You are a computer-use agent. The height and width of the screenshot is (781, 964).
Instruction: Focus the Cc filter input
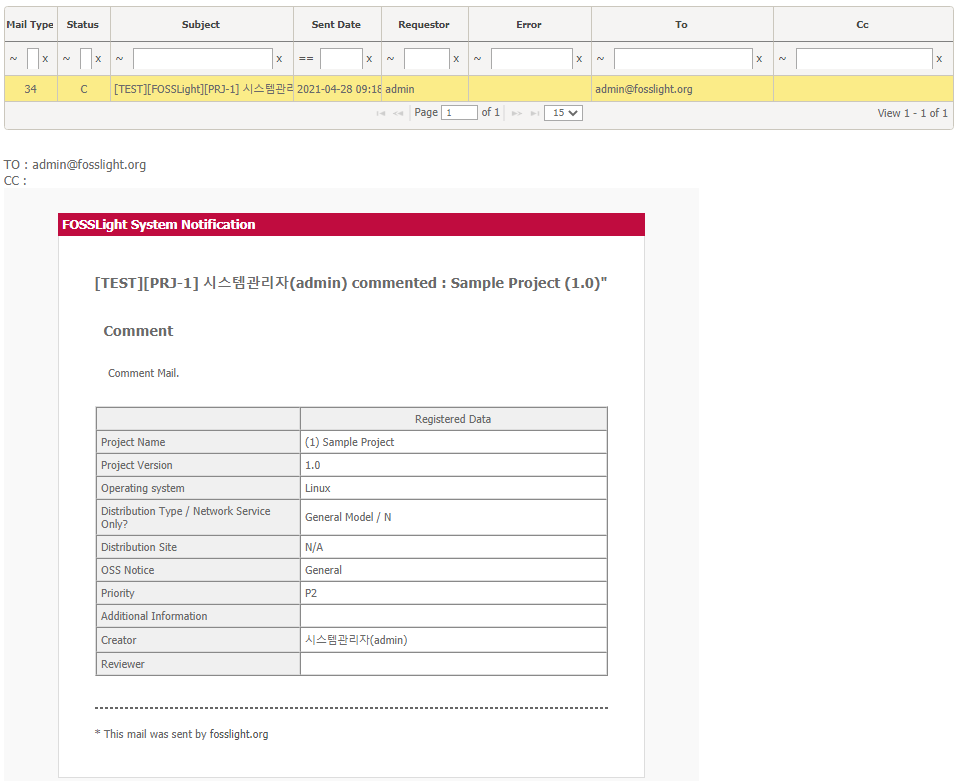pos(864,59)
